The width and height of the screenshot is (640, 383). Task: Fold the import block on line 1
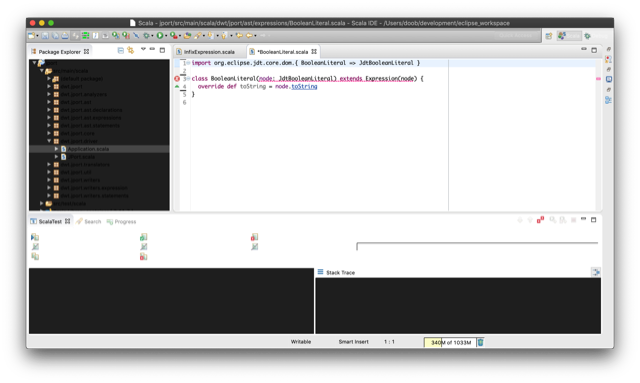(188, 63)
